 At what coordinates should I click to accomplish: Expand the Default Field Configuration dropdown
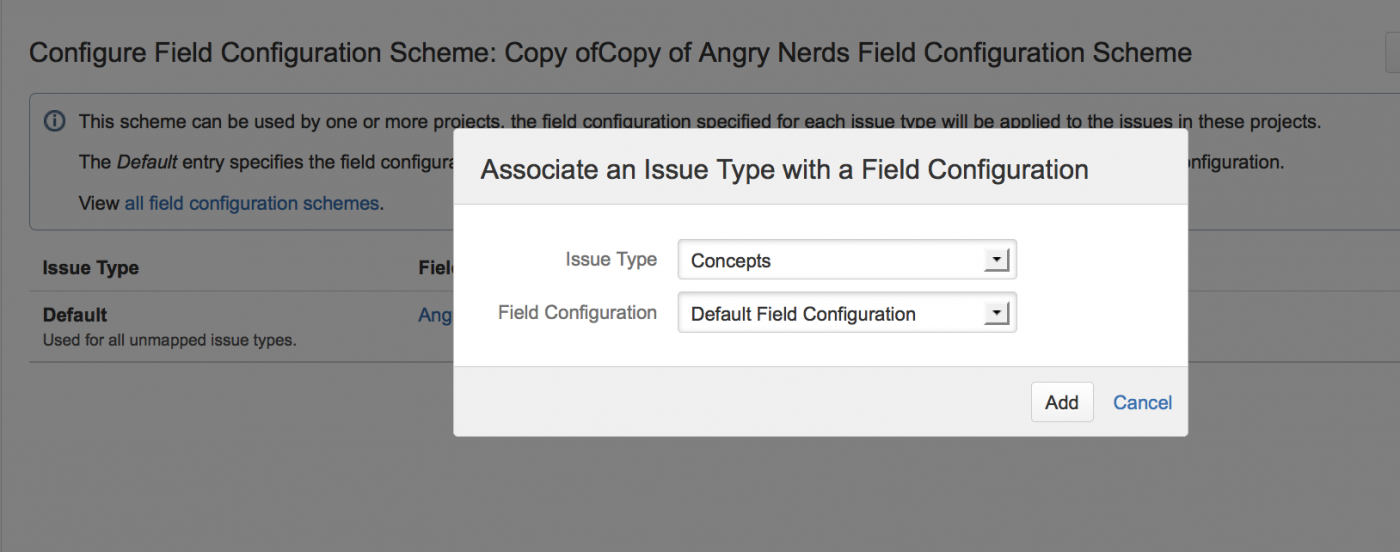point(835,314)
